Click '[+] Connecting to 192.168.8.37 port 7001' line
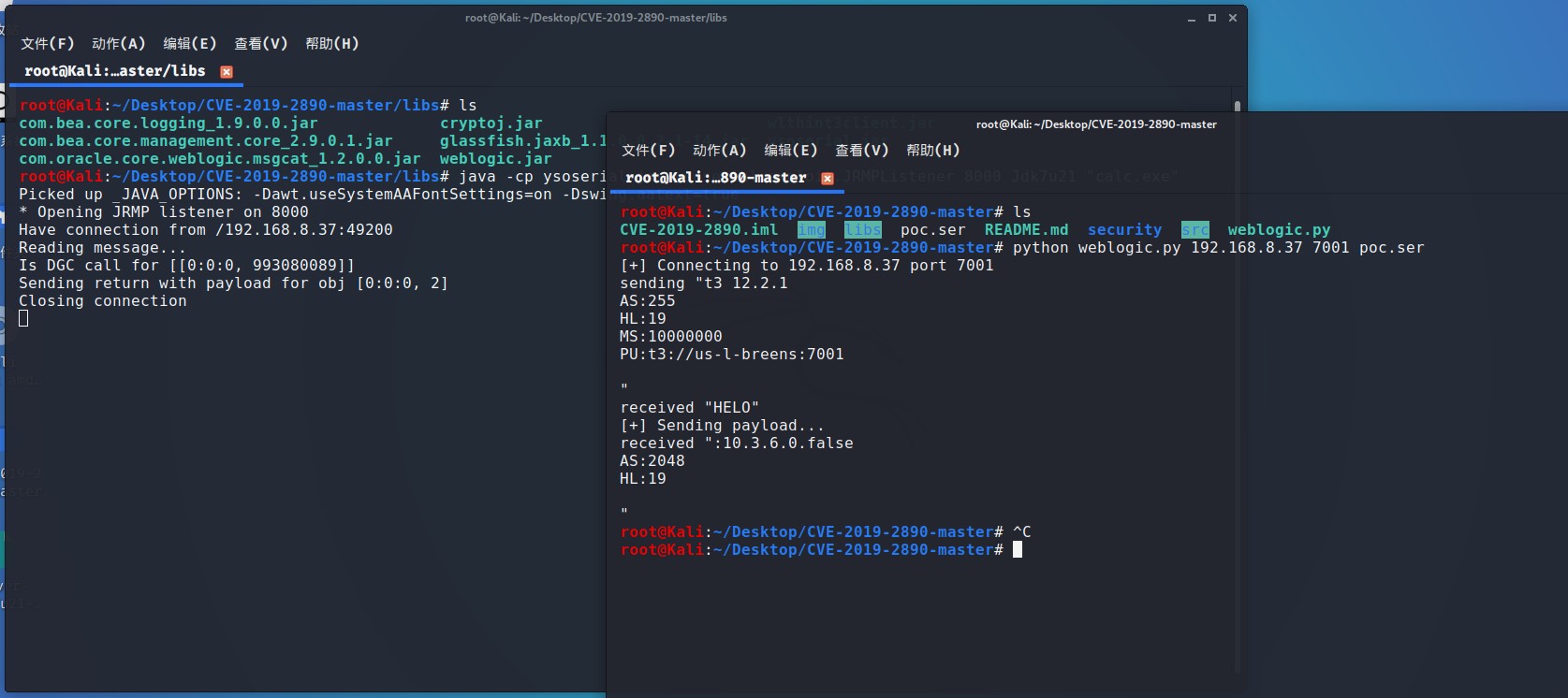 807,266
